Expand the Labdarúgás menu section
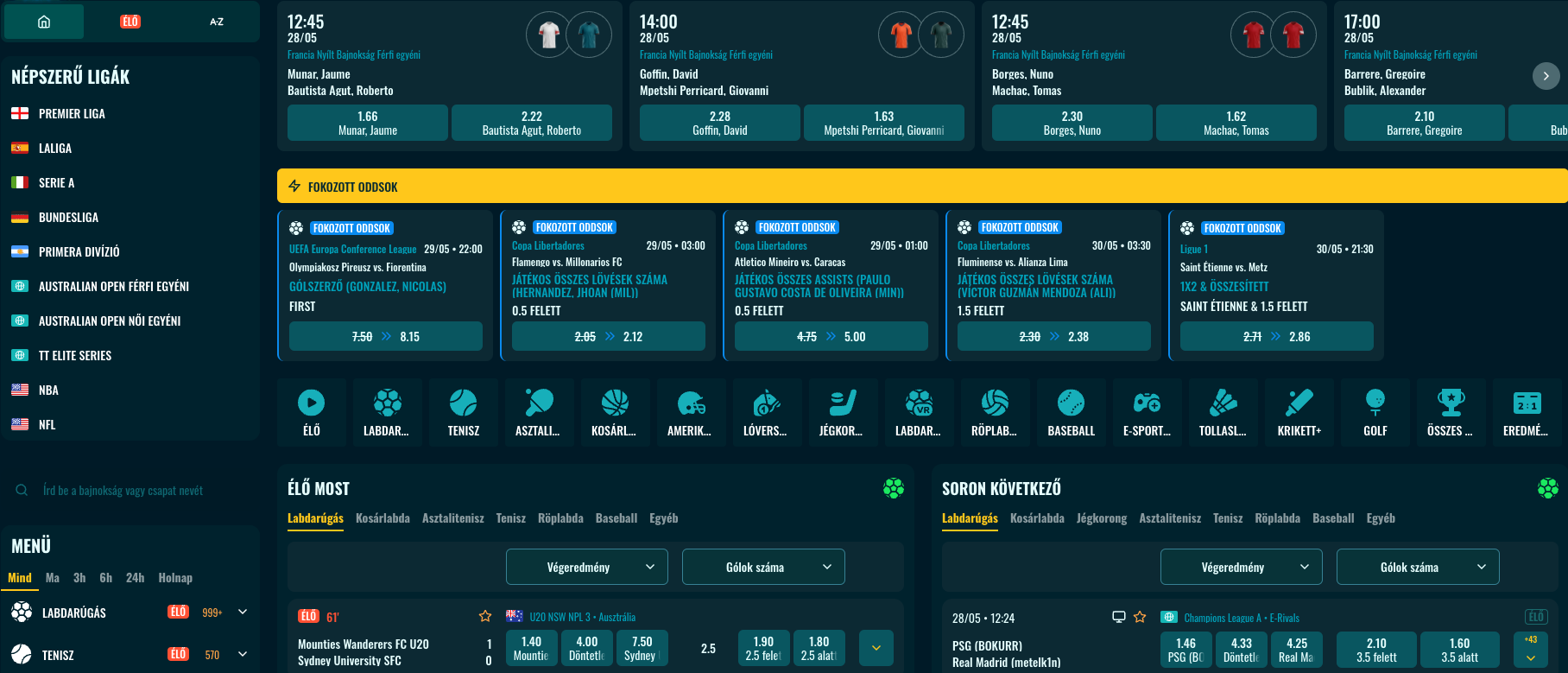Viewport: 1568px width, 673px height. 243,612
